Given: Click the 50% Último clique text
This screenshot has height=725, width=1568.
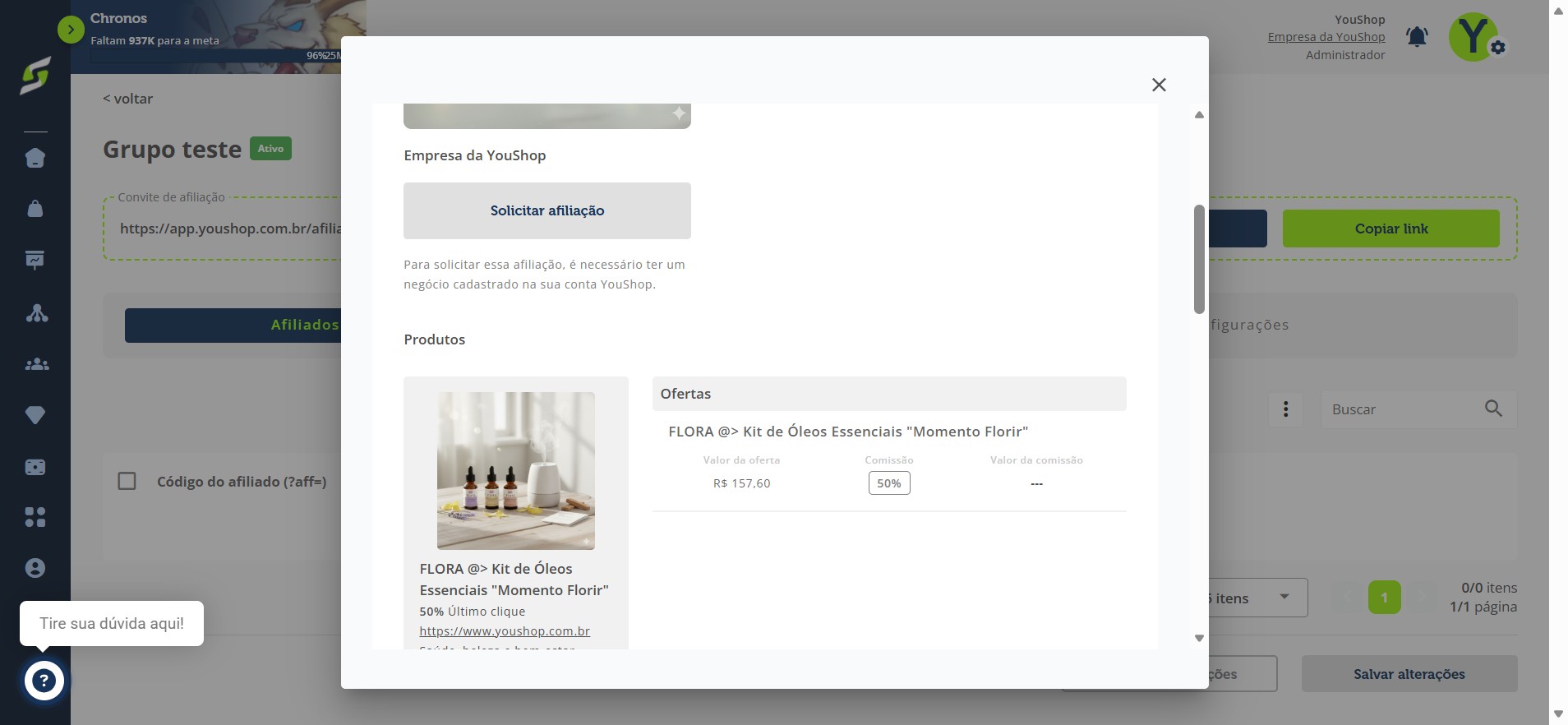Looking at the screenshot, I should 473,612.
